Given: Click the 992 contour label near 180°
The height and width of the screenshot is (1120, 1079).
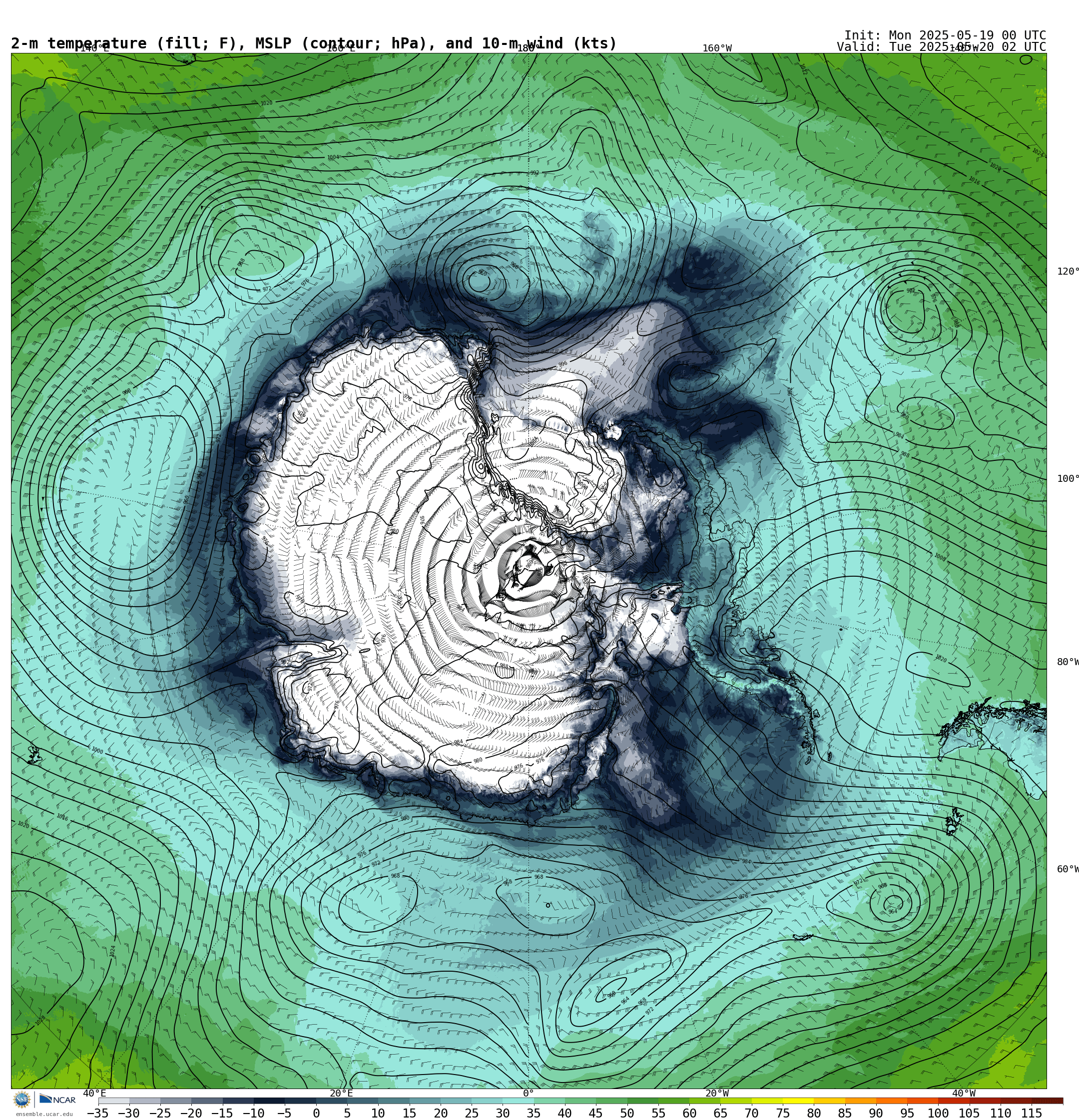Looking at the screenshot, I should pyautogui.click(x=534, y=173).
